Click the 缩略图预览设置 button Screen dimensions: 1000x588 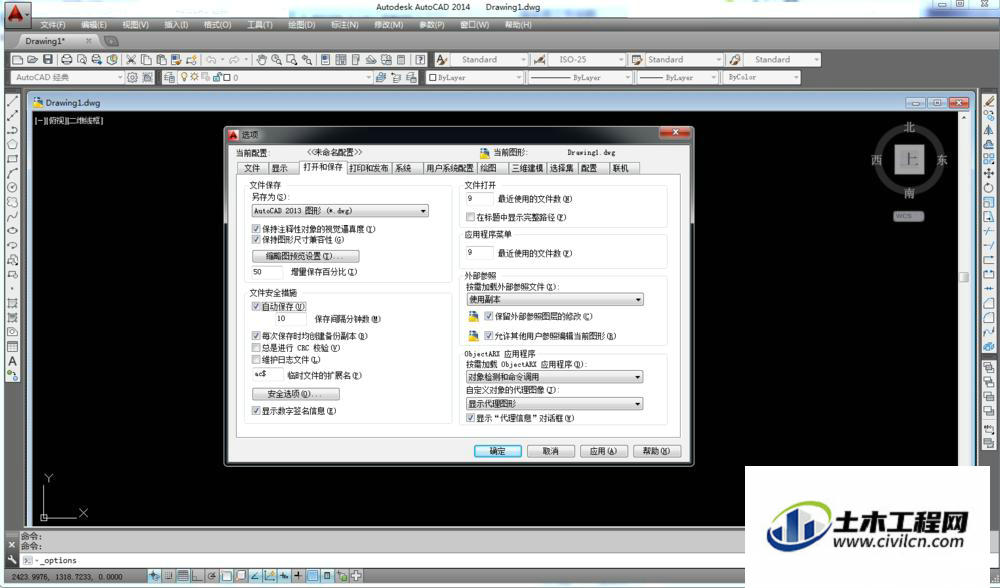point(305,256)
